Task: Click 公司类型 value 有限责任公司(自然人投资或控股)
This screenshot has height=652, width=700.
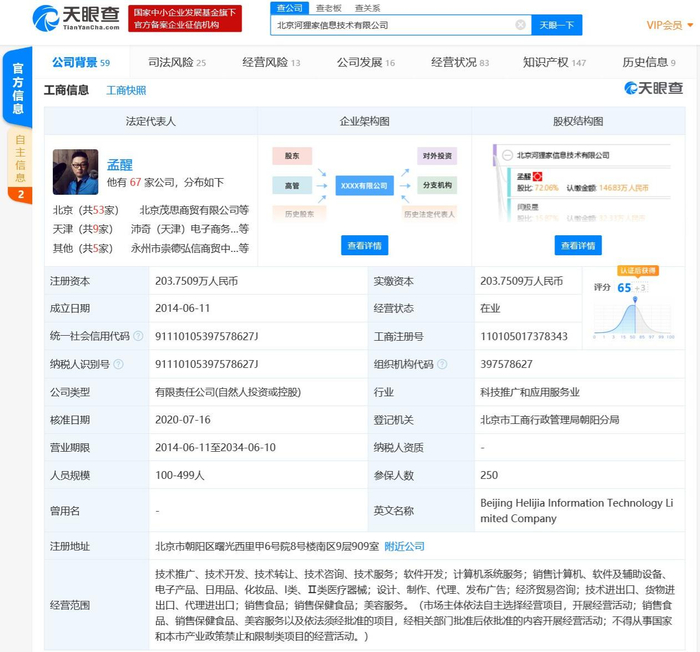Action: coord(228,392)
